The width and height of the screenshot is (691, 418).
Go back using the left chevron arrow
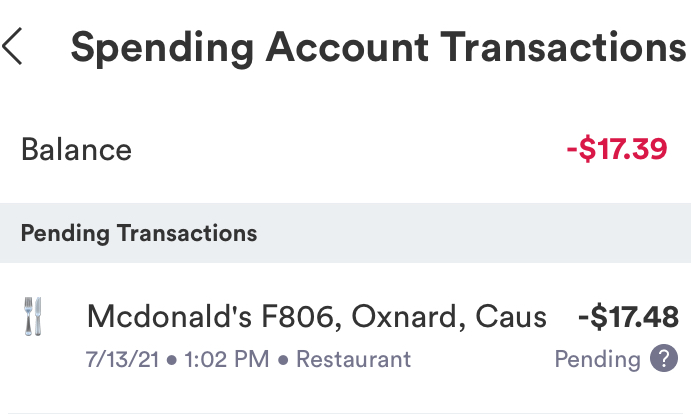(x=13, y=47)
